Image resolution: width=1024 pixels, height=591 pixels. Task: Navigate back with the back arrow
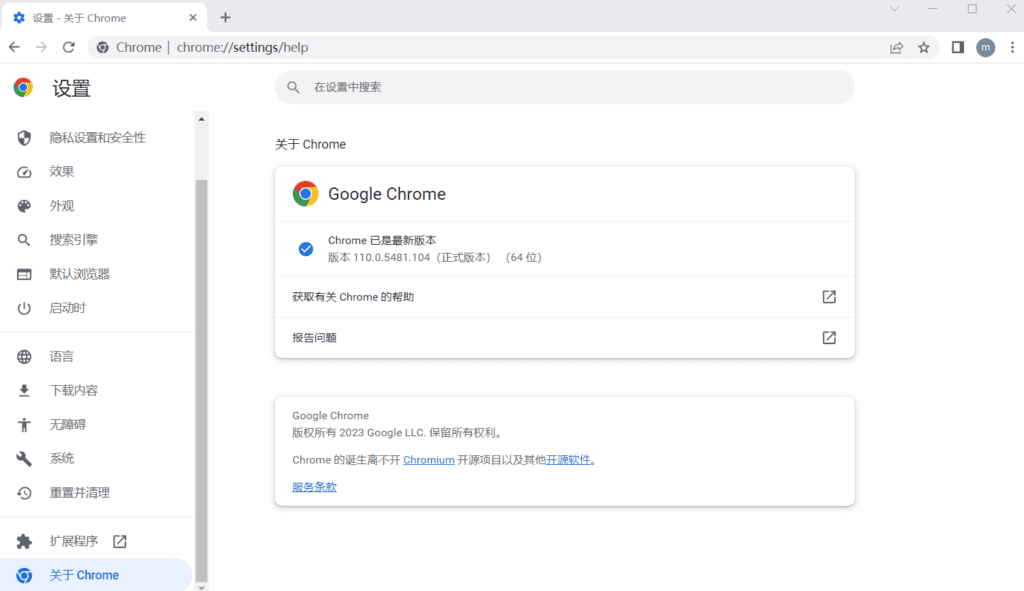pyautogui.click(x=13, y=47)
